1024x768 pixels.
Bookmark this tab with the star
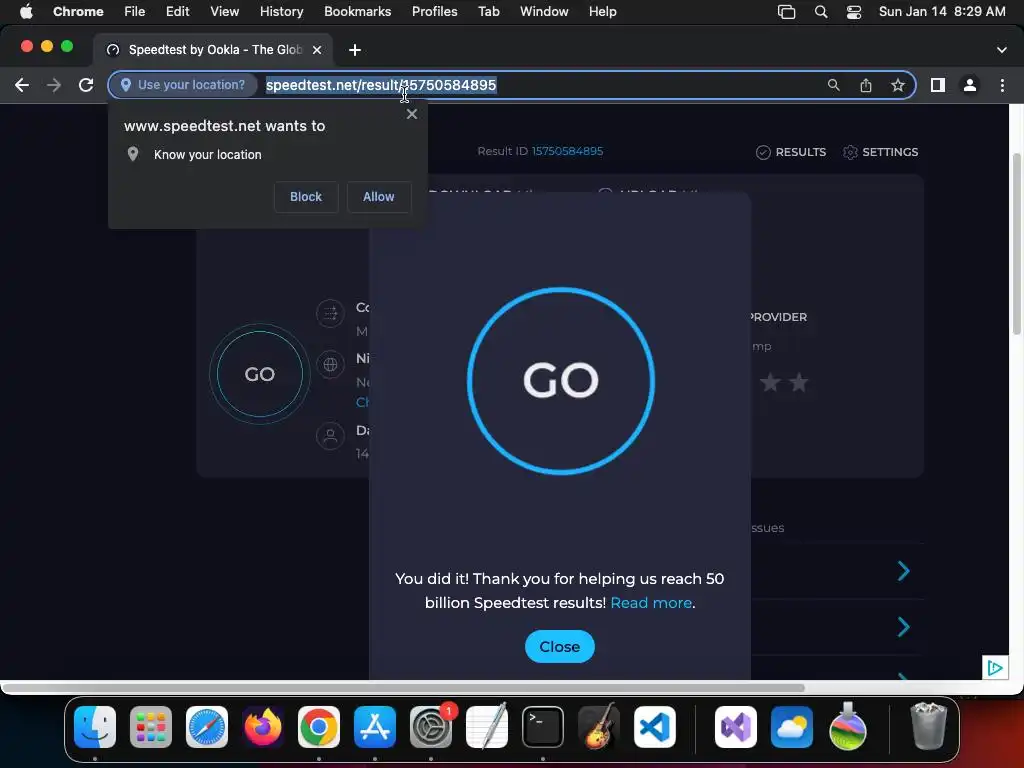(898, 85)
